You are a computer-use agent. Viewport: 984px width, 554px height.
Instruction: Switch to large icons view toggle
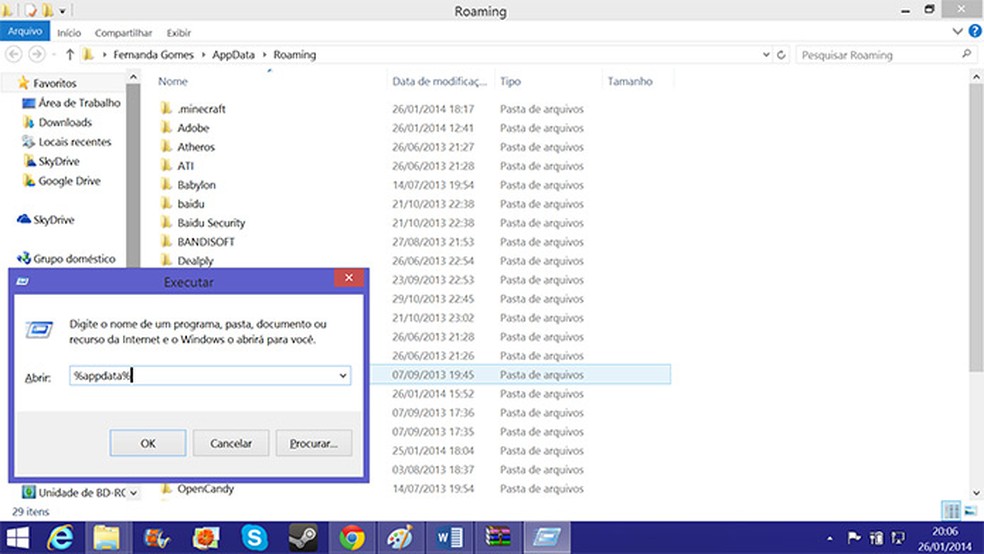pyautogui.click(x=969, y=511)
